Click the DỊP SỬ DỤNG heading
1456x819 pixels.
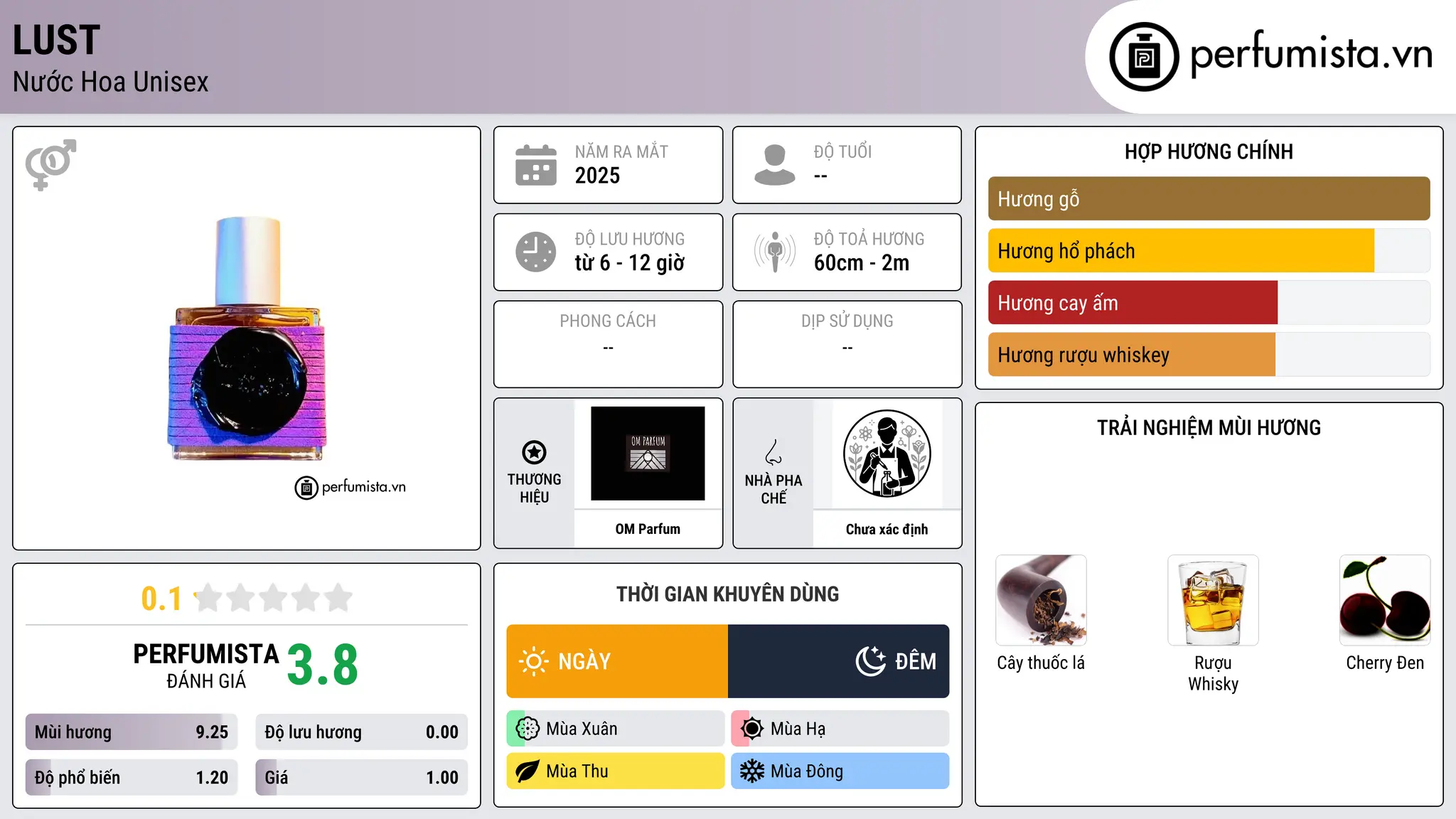pyautogui.click(x=847, y=321)
